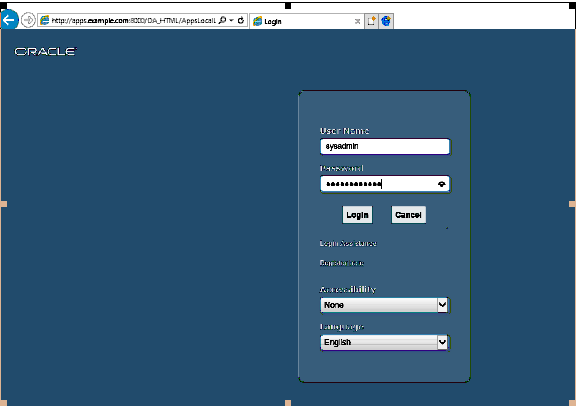
Task: Click the User Name input field
Action: (x=385, y=146)
